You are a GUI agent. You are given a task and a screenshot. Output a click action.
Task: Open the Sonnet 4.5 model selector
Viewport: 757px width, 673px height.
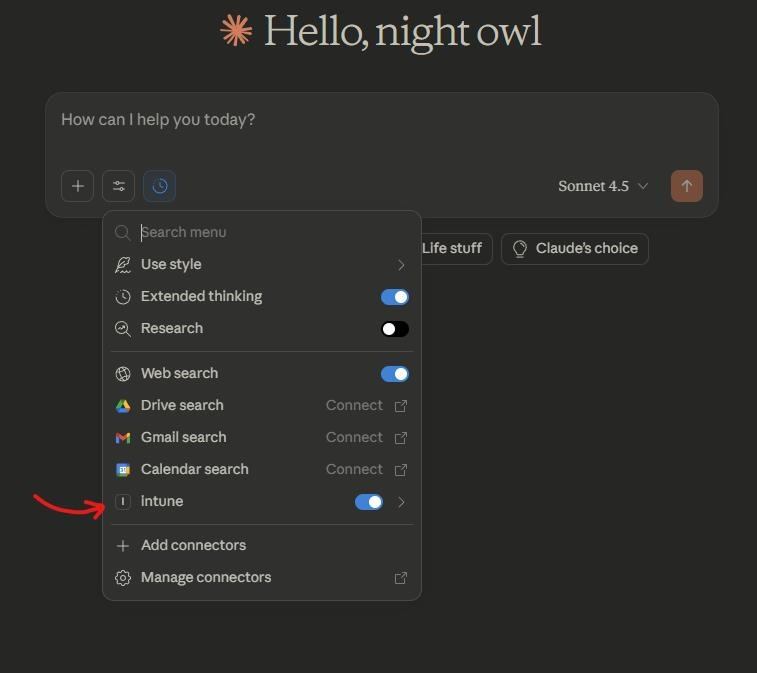coord(603,186)
